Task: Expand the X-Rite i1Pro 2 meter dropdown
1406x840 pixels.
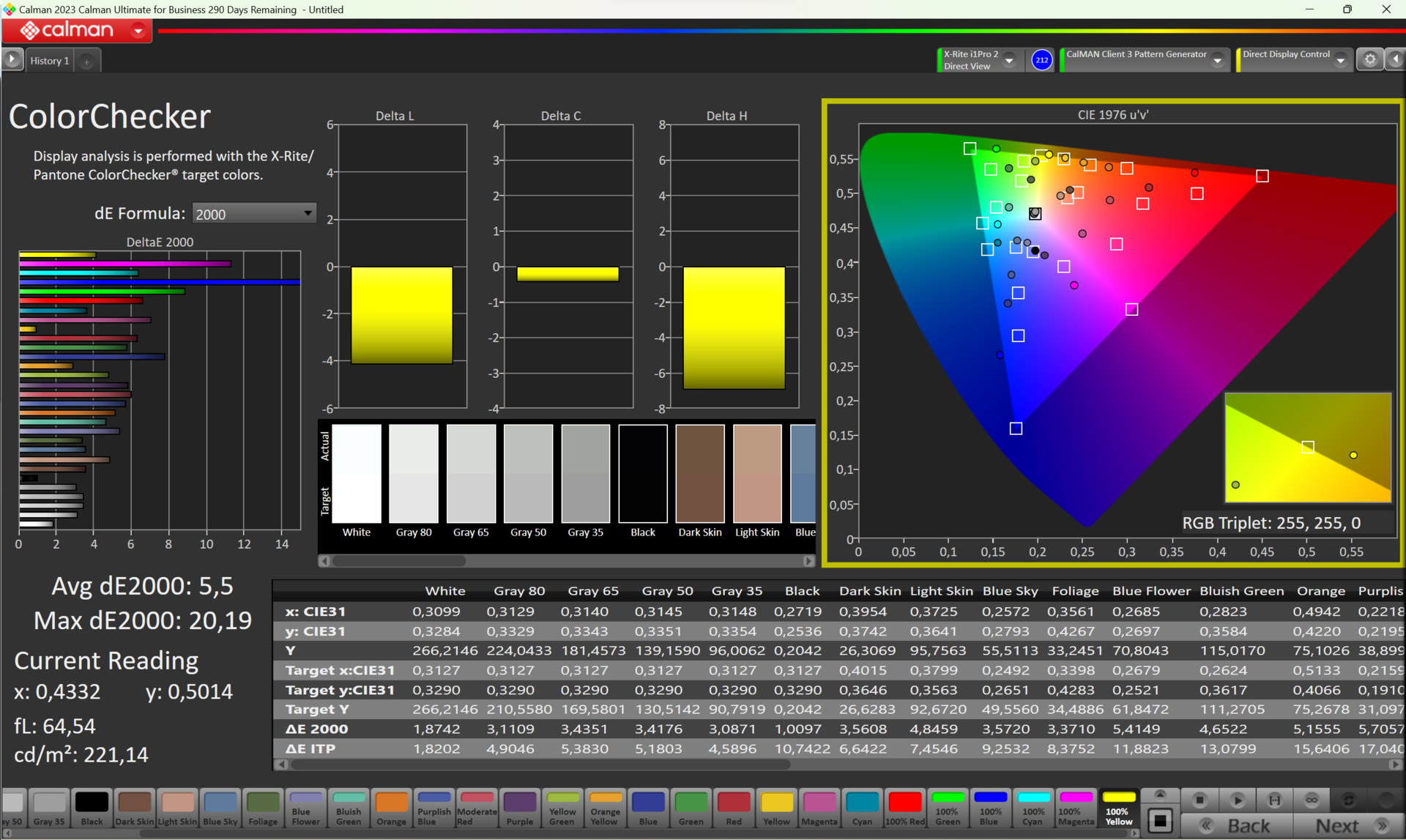Action: 1009,61
